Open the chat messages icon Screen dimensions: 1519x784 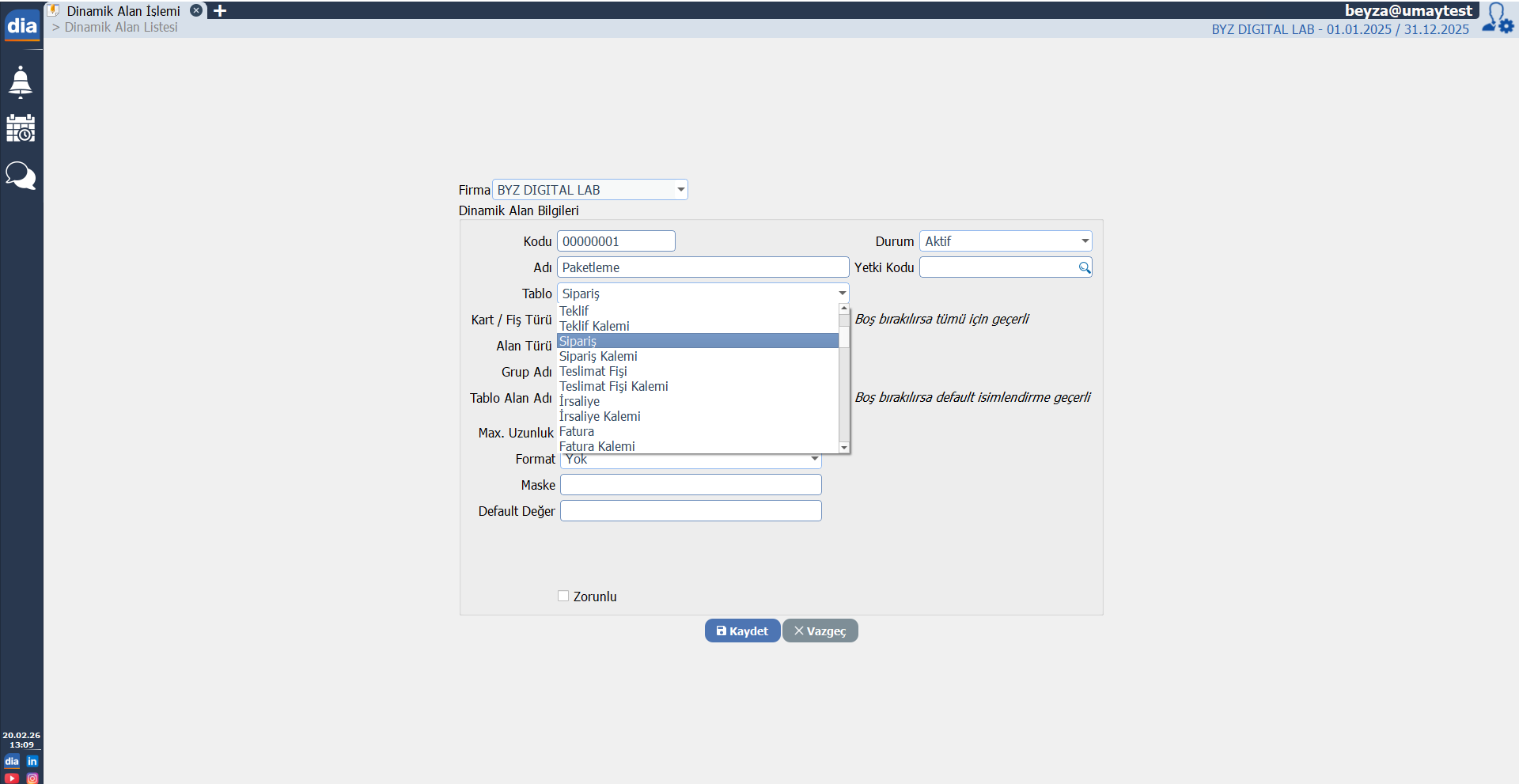[21, 176]
